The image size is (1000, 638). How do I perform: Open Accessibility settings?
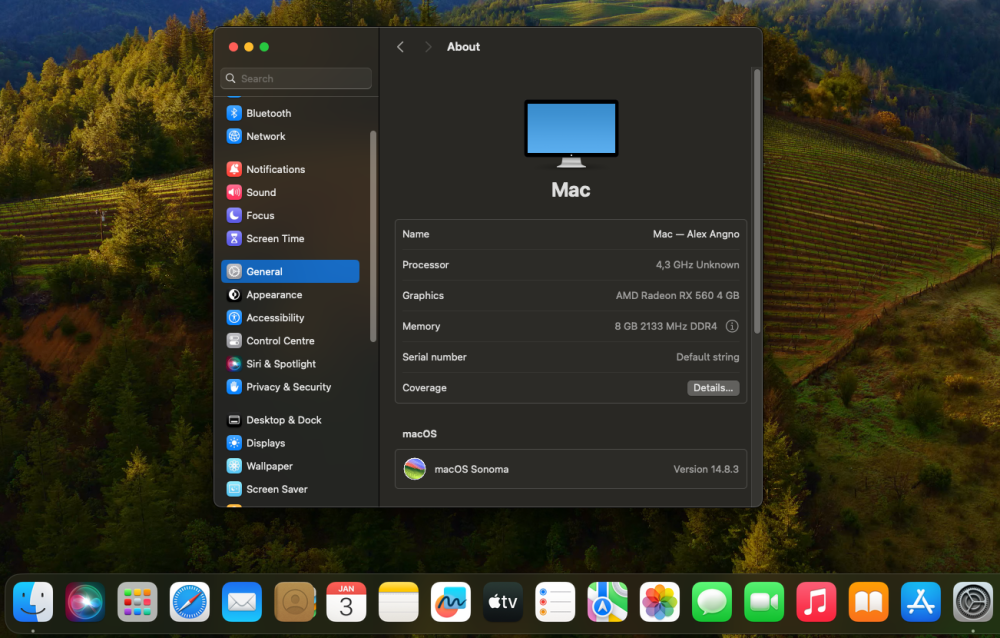(290, 317)
